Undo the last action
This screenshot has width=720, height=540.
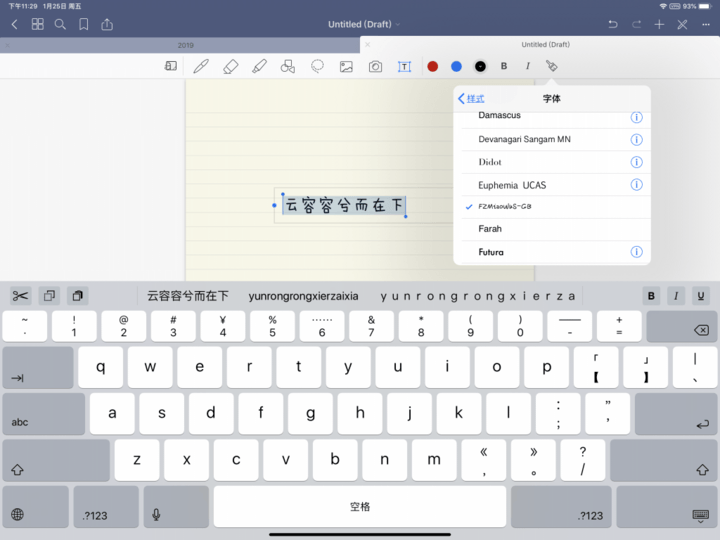(x=613, y=24)
